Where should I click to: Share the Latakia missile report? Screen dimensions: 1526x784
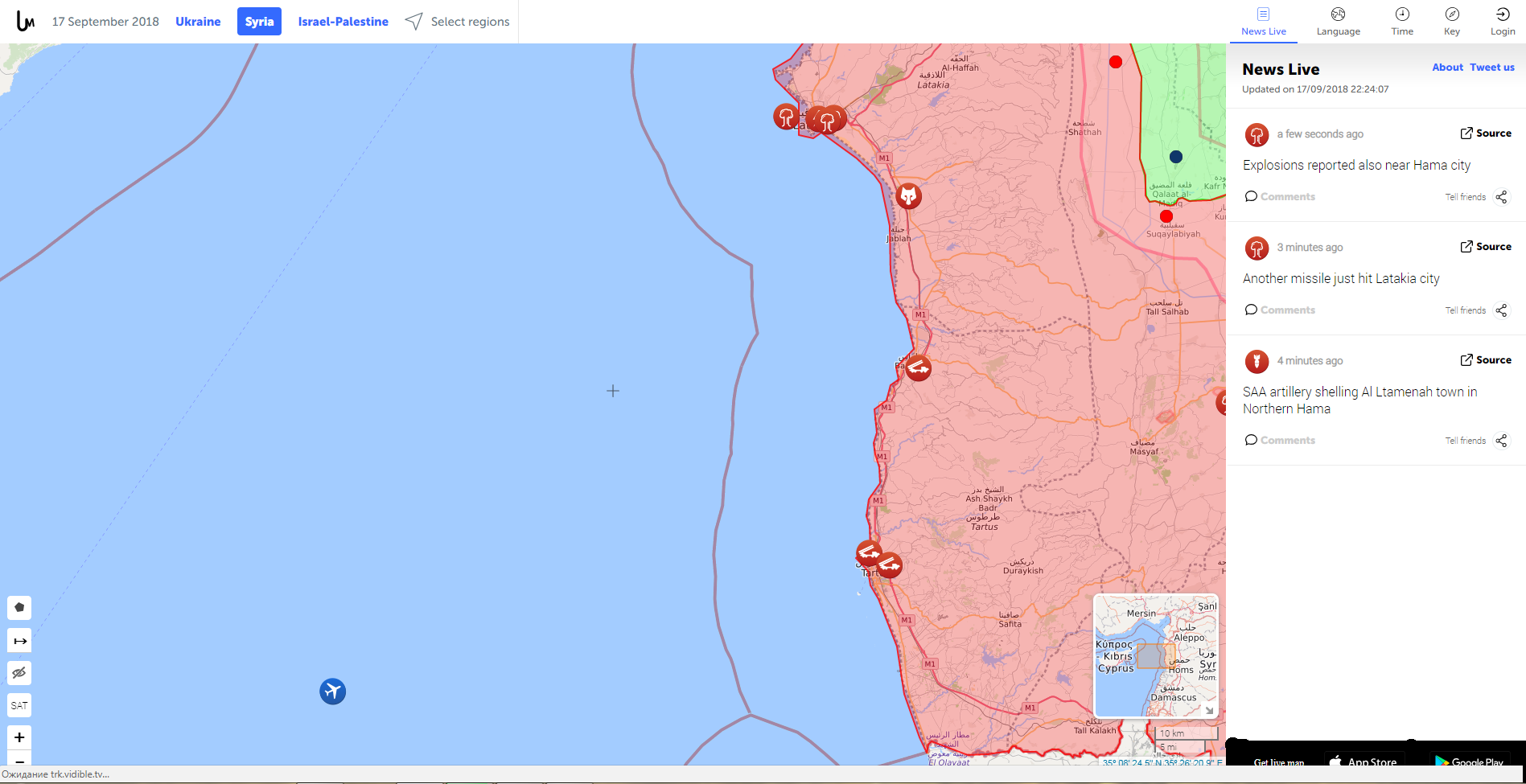click(x=1501, y=310)
